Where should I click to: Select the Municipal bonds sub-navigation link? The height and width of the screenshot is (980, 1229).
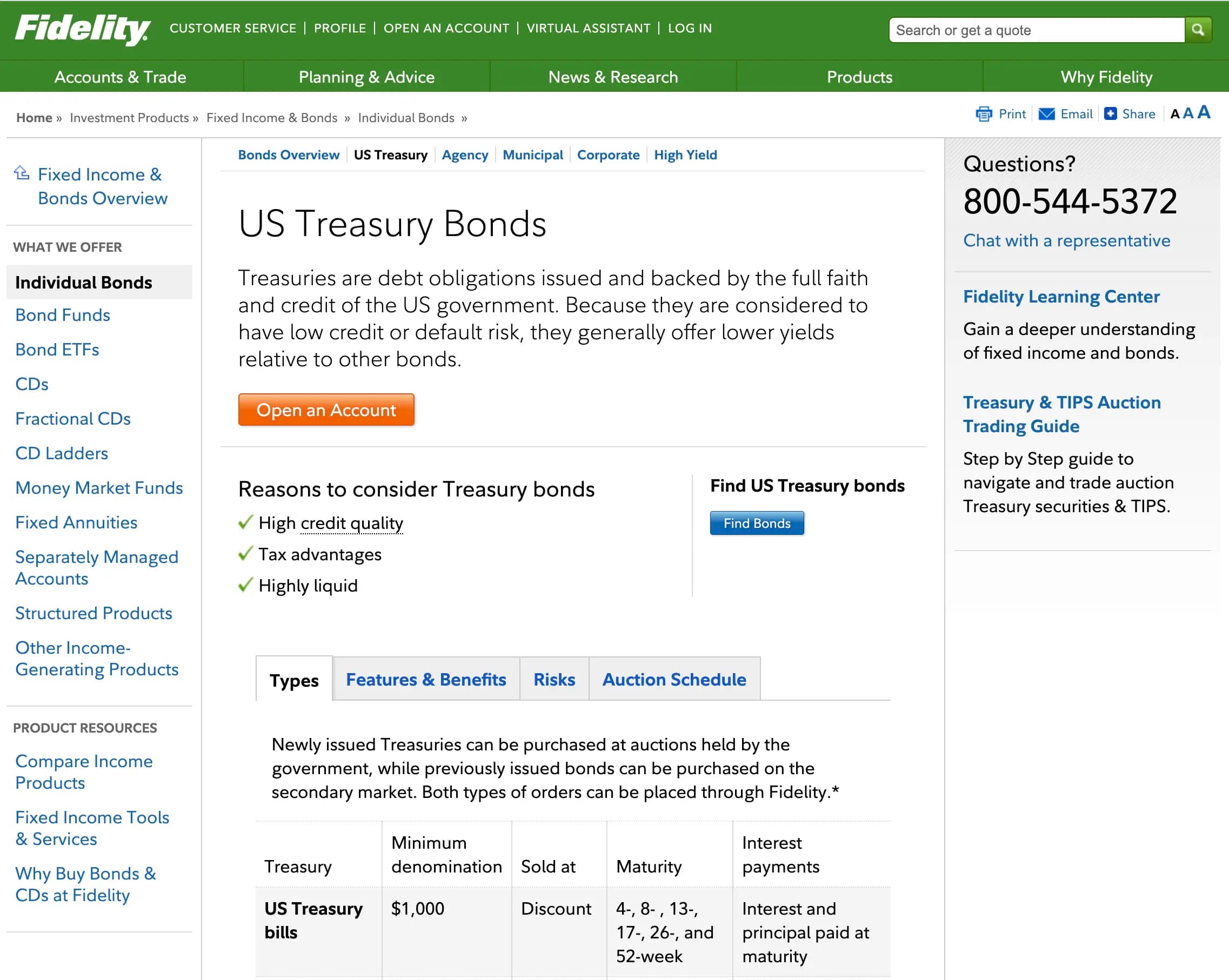532,155
